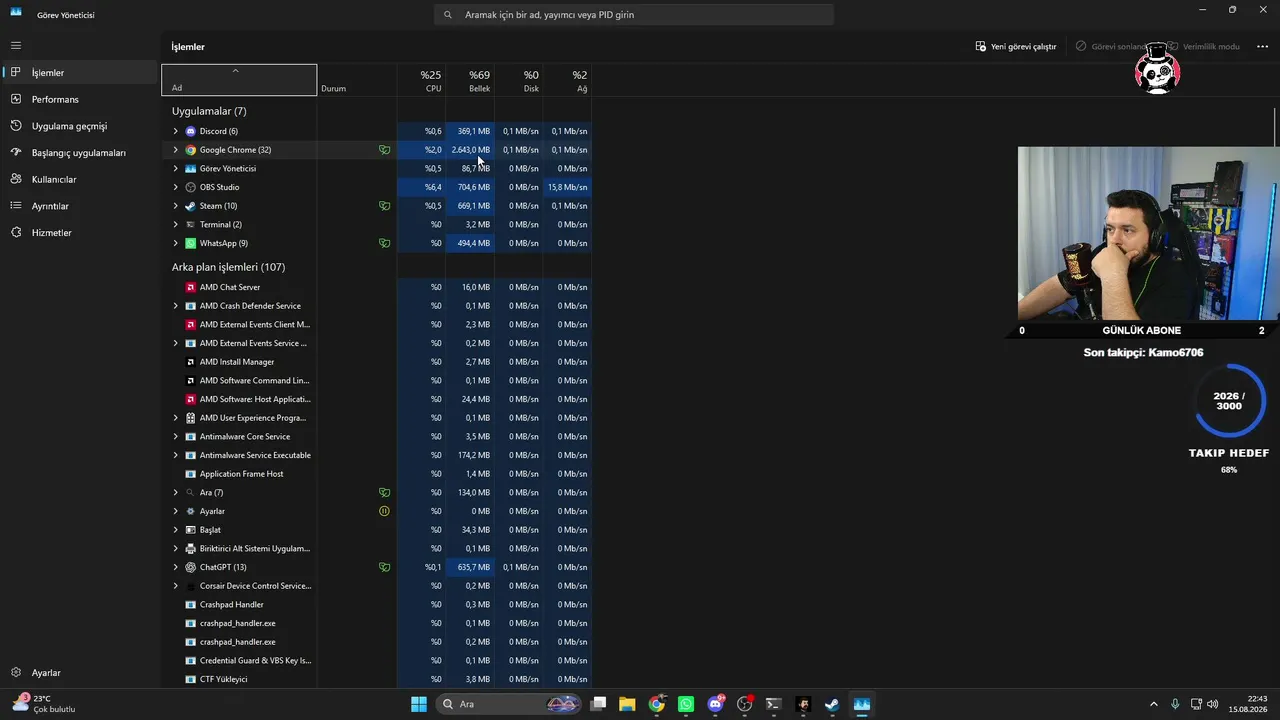This screenshot has width=1280, height=720.
Task: Open Google Chrome from the taskbar
Action: (x=656, y=704)
